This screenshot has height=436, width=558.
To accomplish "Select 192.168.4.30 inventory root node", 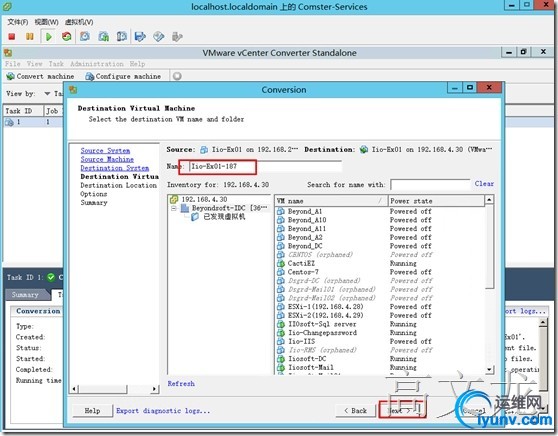I will click(x=204, y=199).
